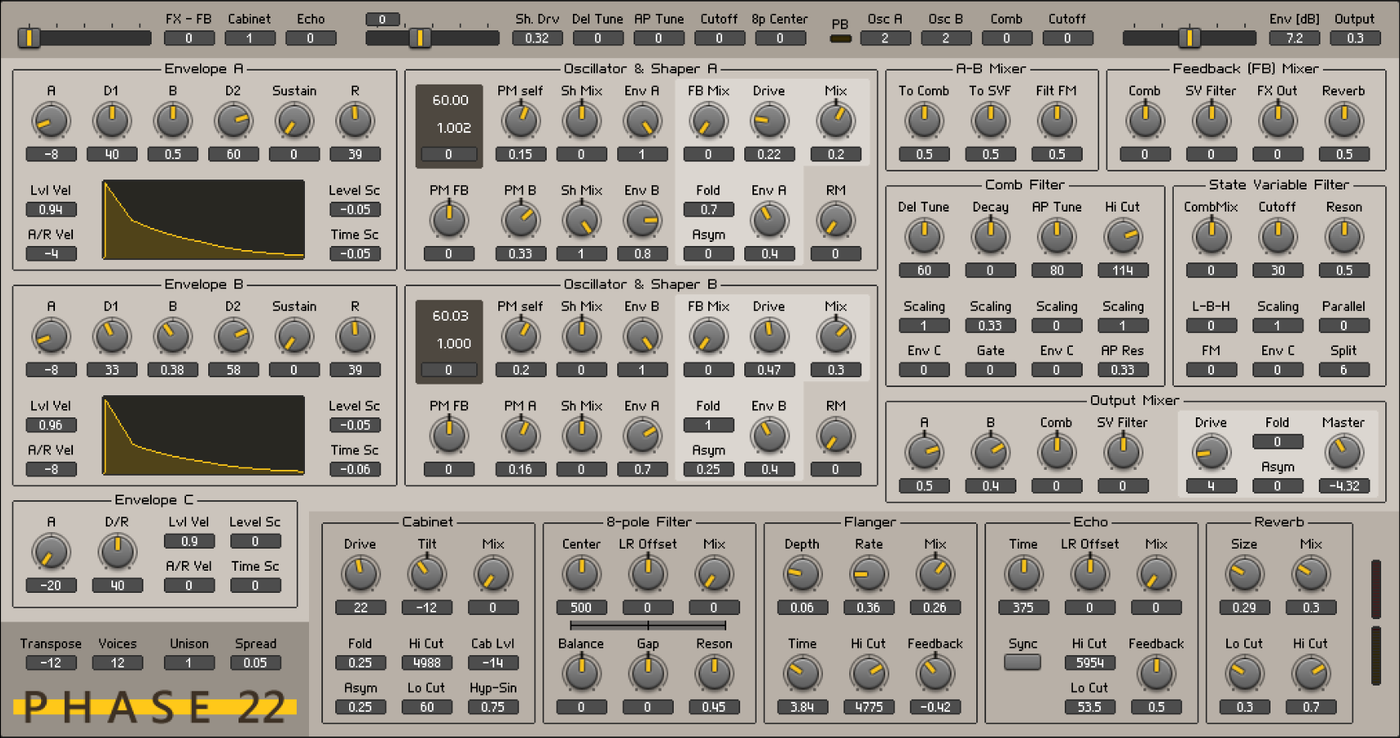Viewport: 1400px width, 738px height.
Task: Select the Oscillator B pitch value 60.03
Action: click(x=450, y=316)
